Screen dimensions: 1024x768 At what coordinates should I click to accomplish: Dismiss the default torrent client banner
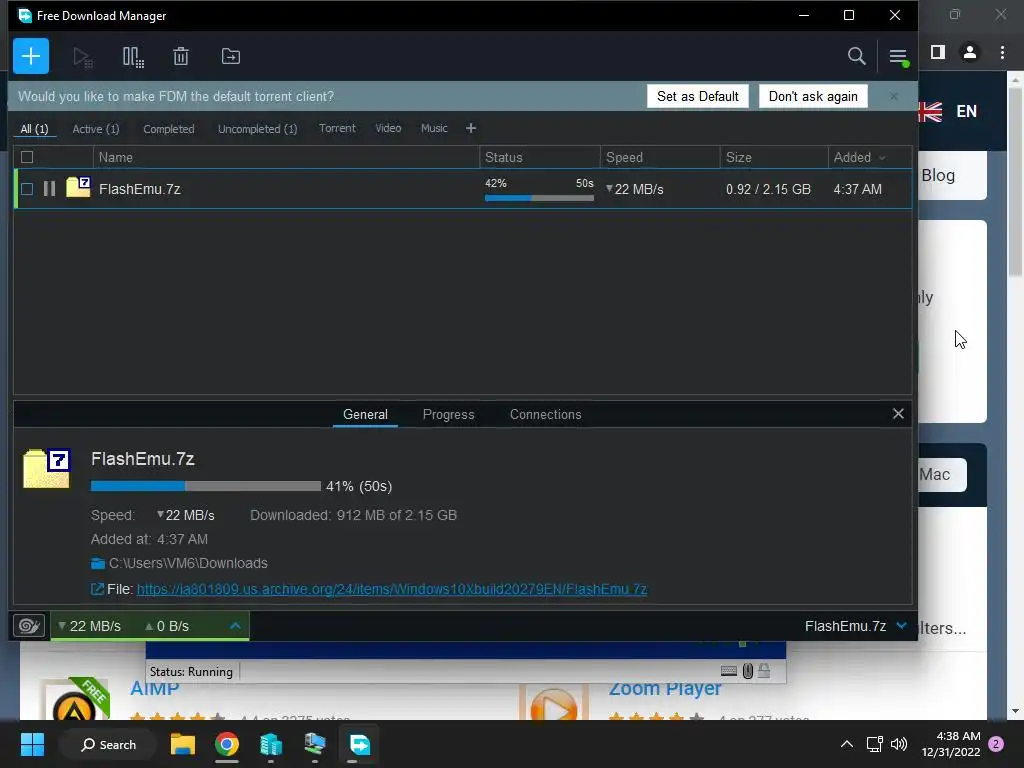point(893,96)
